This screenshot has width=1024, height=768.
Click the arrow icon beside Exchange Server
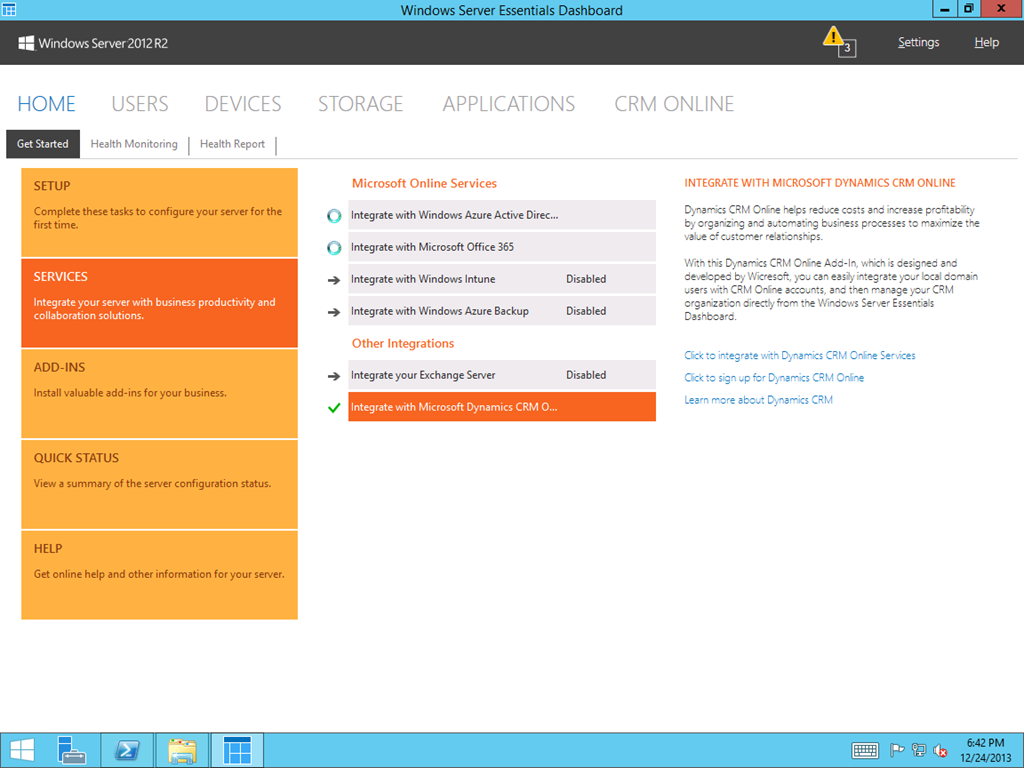(334, 376)
